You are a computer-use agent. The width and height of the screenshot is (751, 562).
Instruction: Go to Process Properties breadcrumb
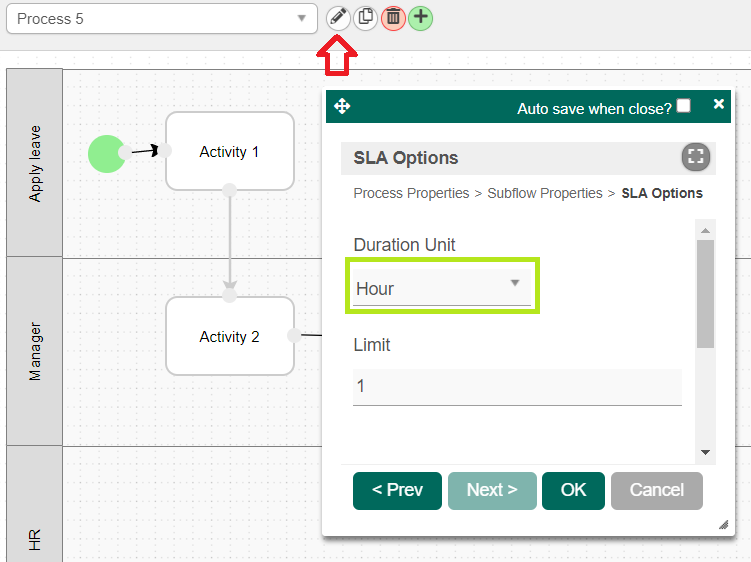pos(411,193)
